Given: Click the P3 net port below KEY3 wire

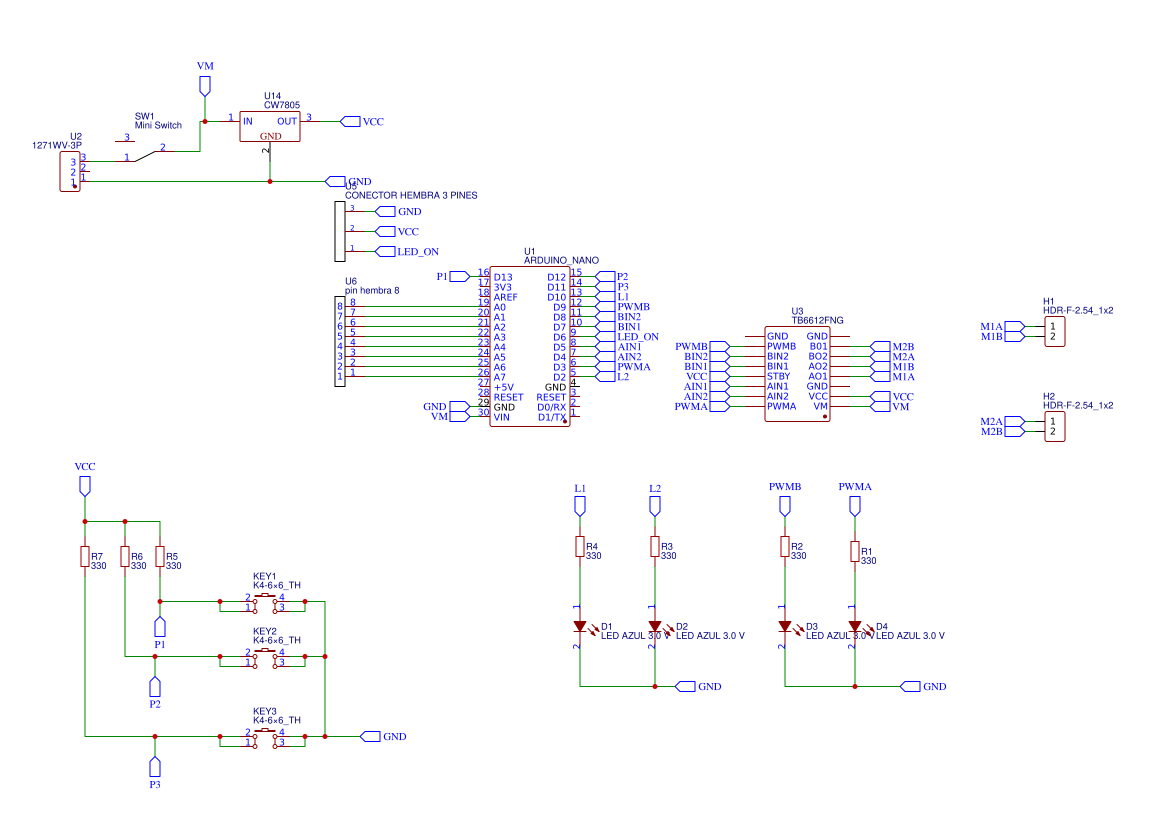Looking at the screenshot, I should [x=155, y=767].
